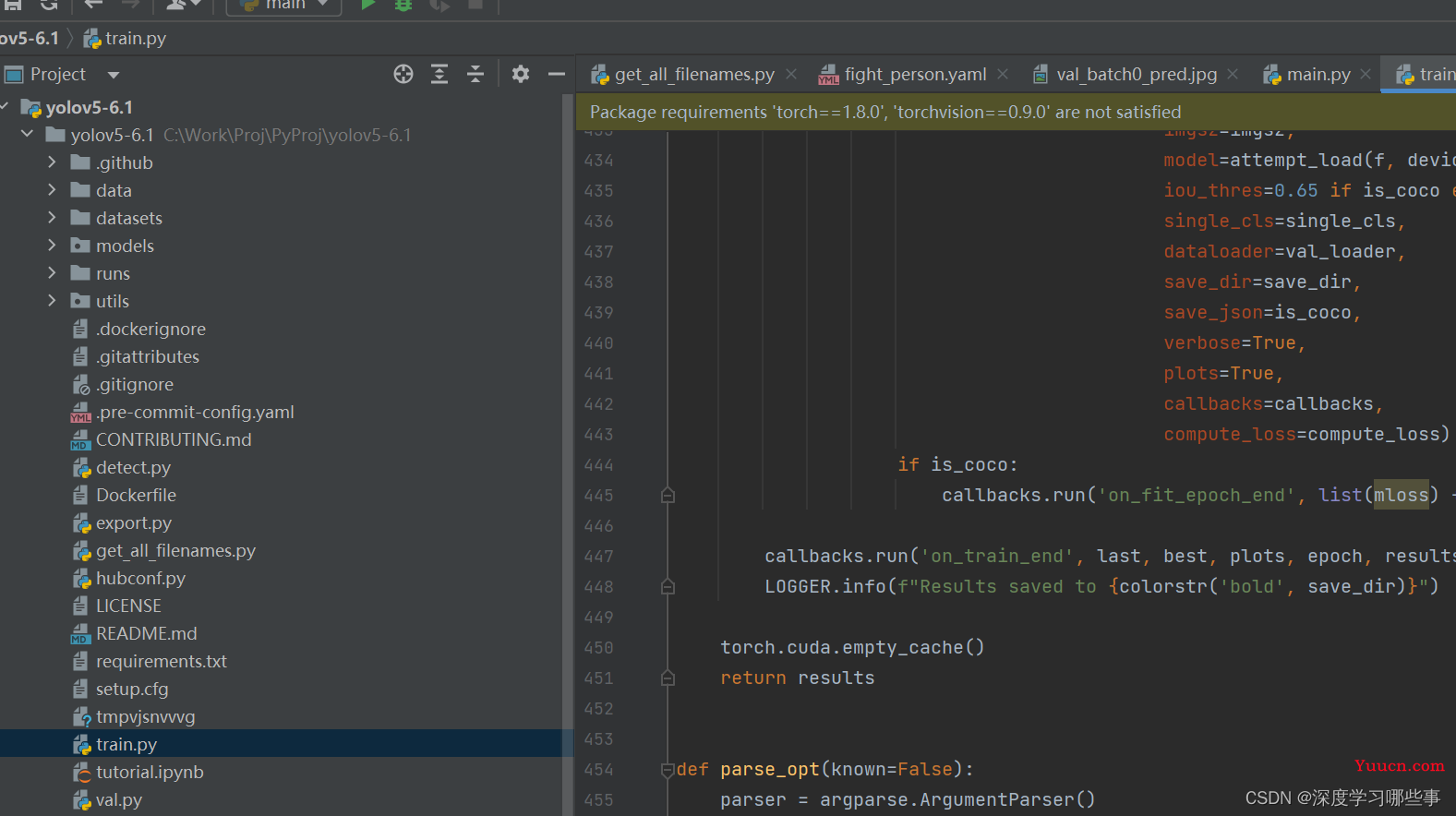The image size is (1456, 816).
Task: Open the main run configuration dropdown
Action: 284,6
